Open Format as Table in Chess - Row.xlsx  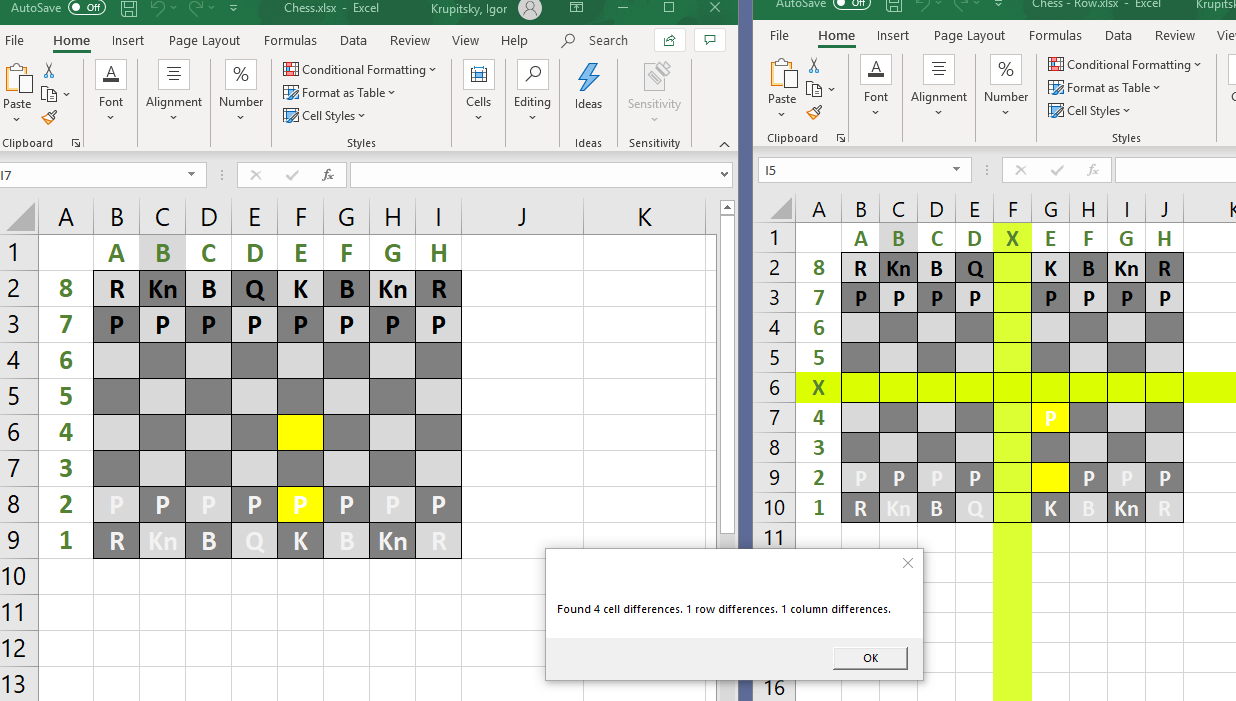tap(1104, 88)
